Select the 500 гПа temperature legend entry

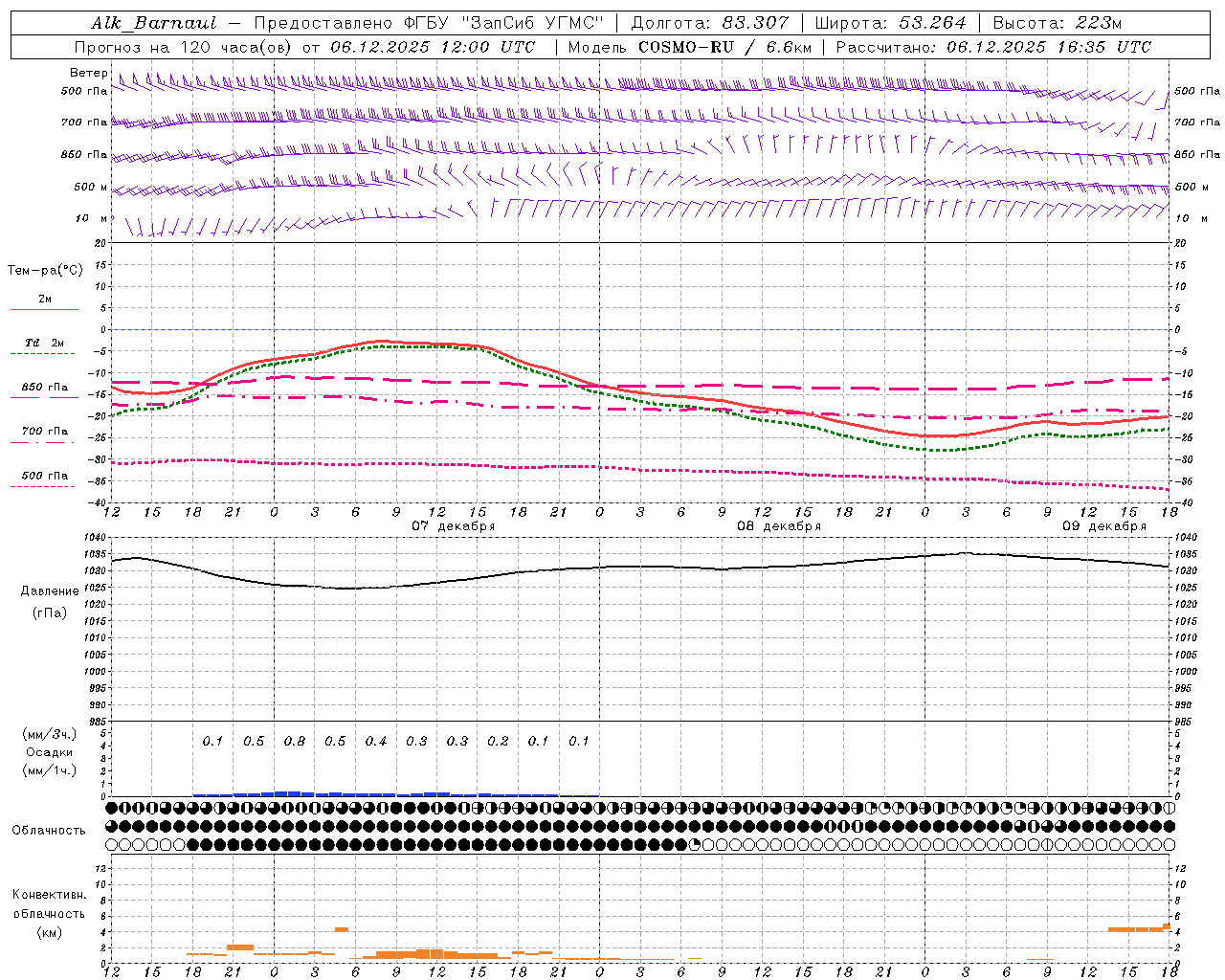point(45,476)
